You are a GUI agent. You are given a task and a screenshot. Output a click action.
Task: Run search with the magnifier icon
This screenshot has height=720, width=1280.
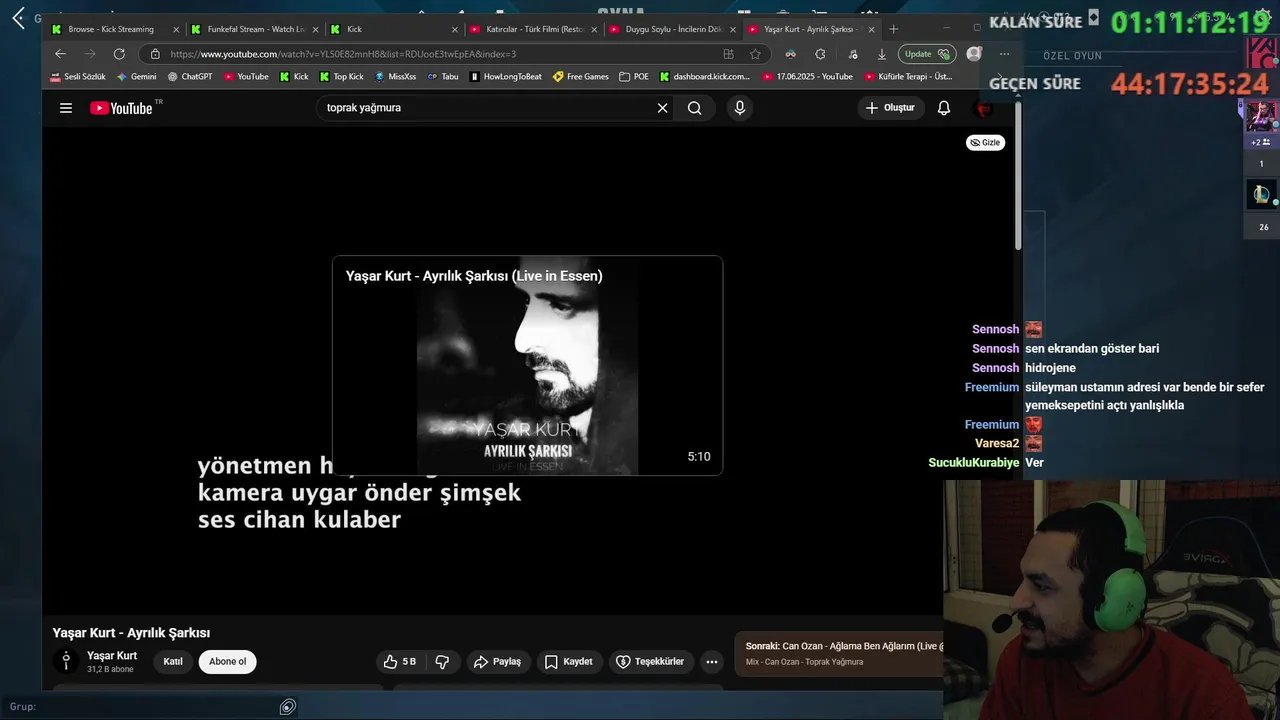click(694, 108)
